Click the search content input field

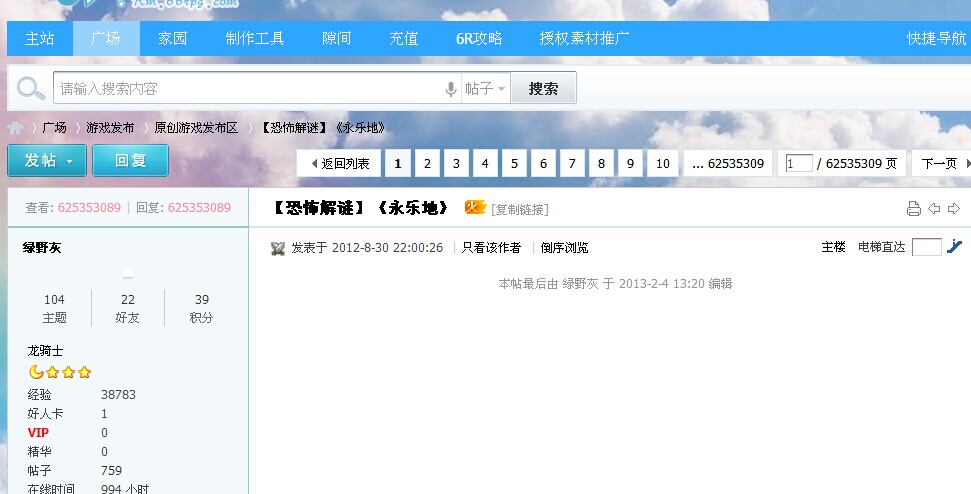(x=248, y=89)
